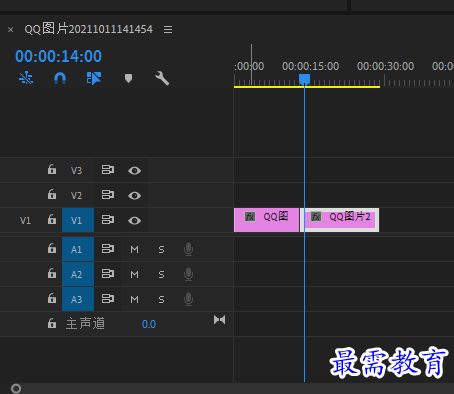Mute audio track A3

click(134, 299)
